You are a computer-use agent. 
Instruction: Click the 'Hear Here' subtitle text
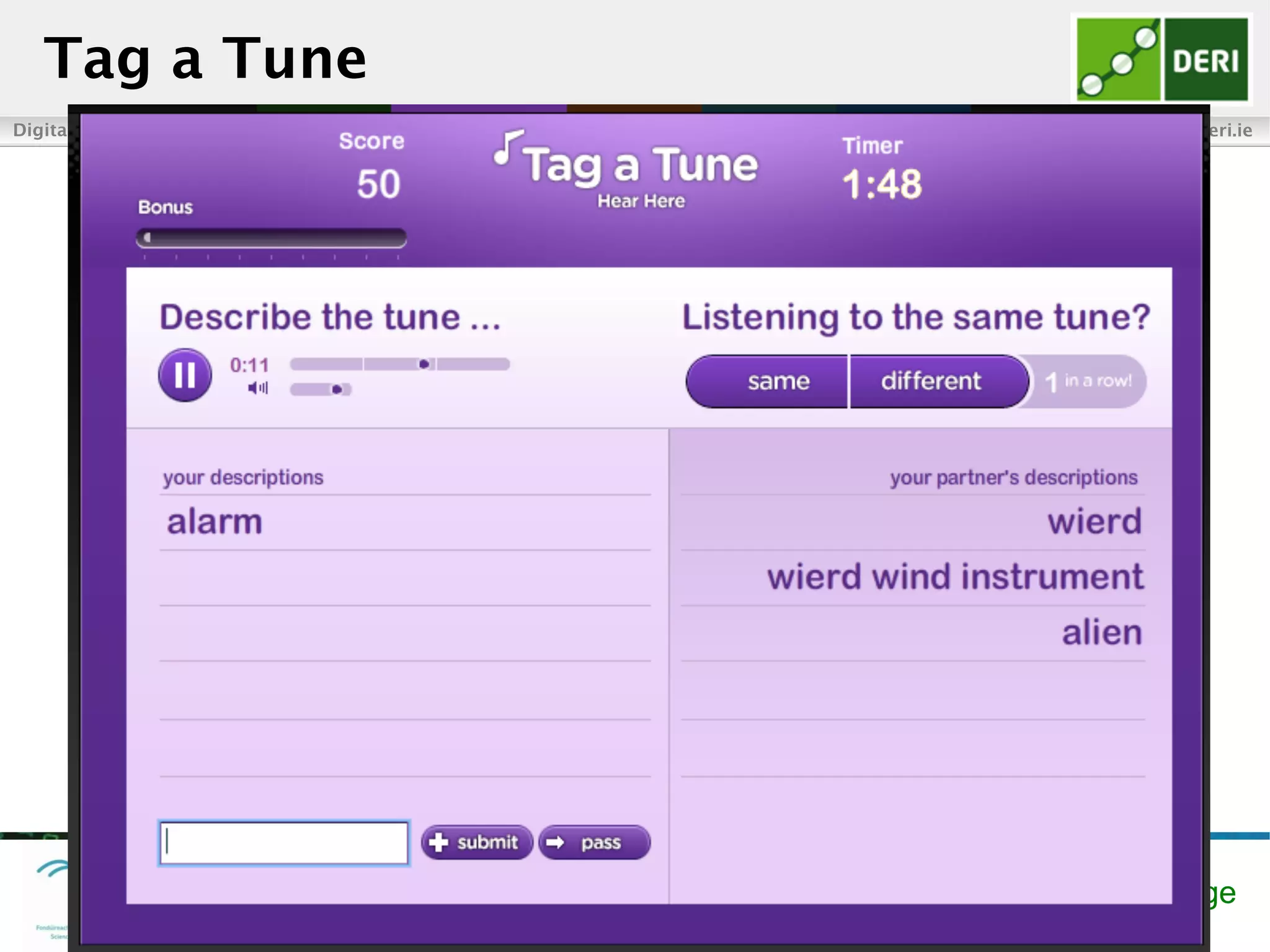coord(641,201)
